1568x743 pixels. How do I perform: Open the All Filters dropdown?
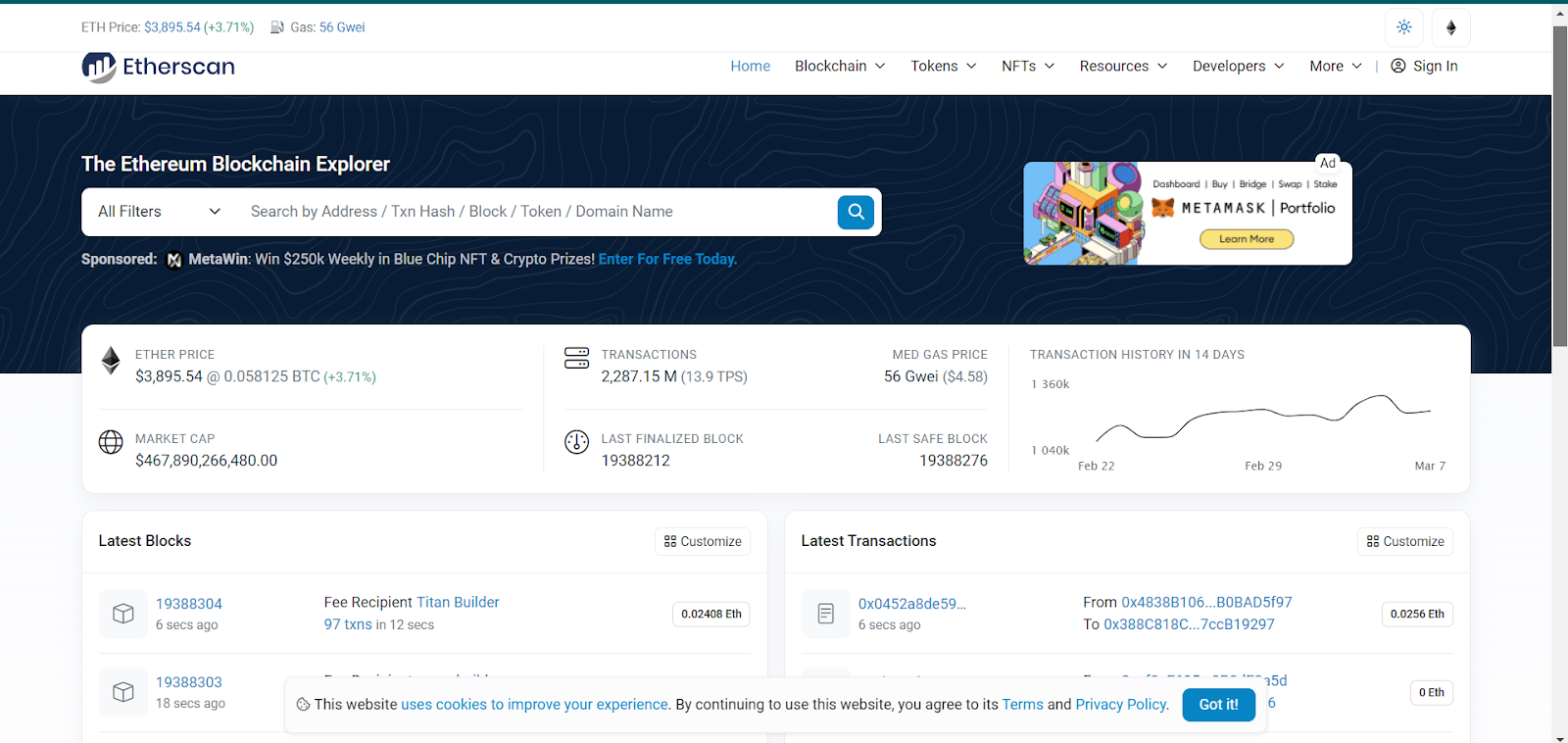[x=159, y=212]
